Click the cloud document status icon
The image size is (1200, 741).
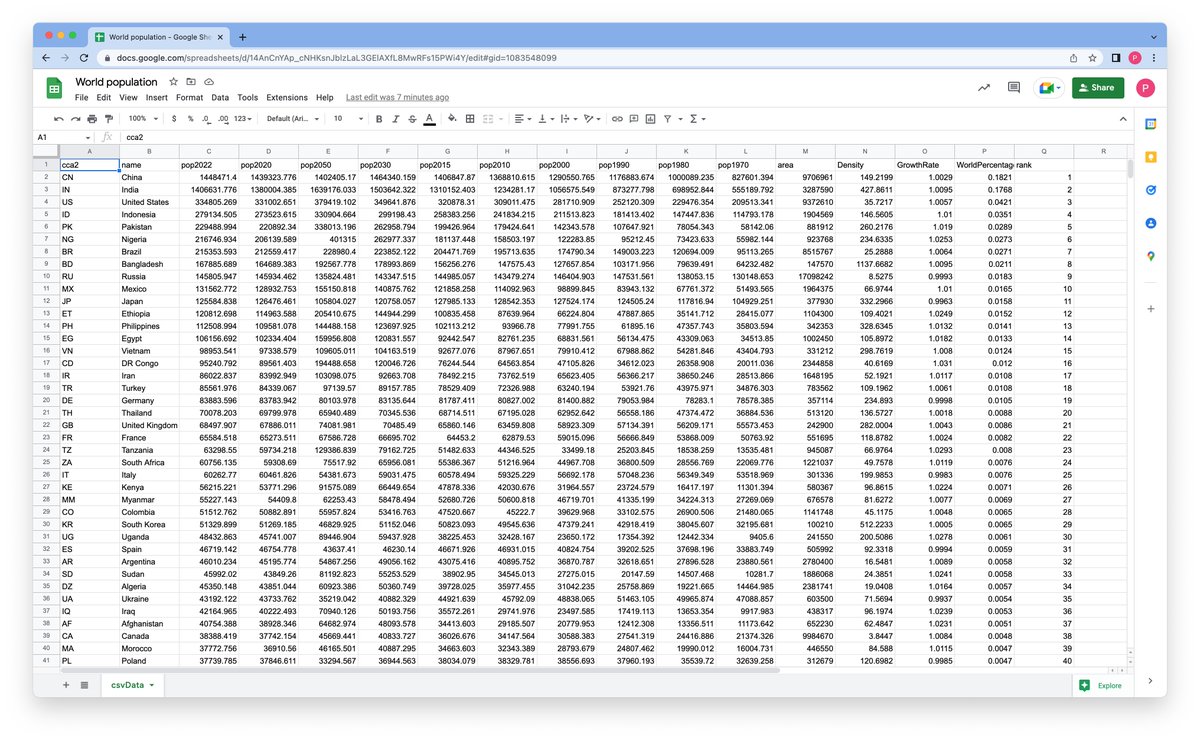pyautogui.click(x=209, y=81)
